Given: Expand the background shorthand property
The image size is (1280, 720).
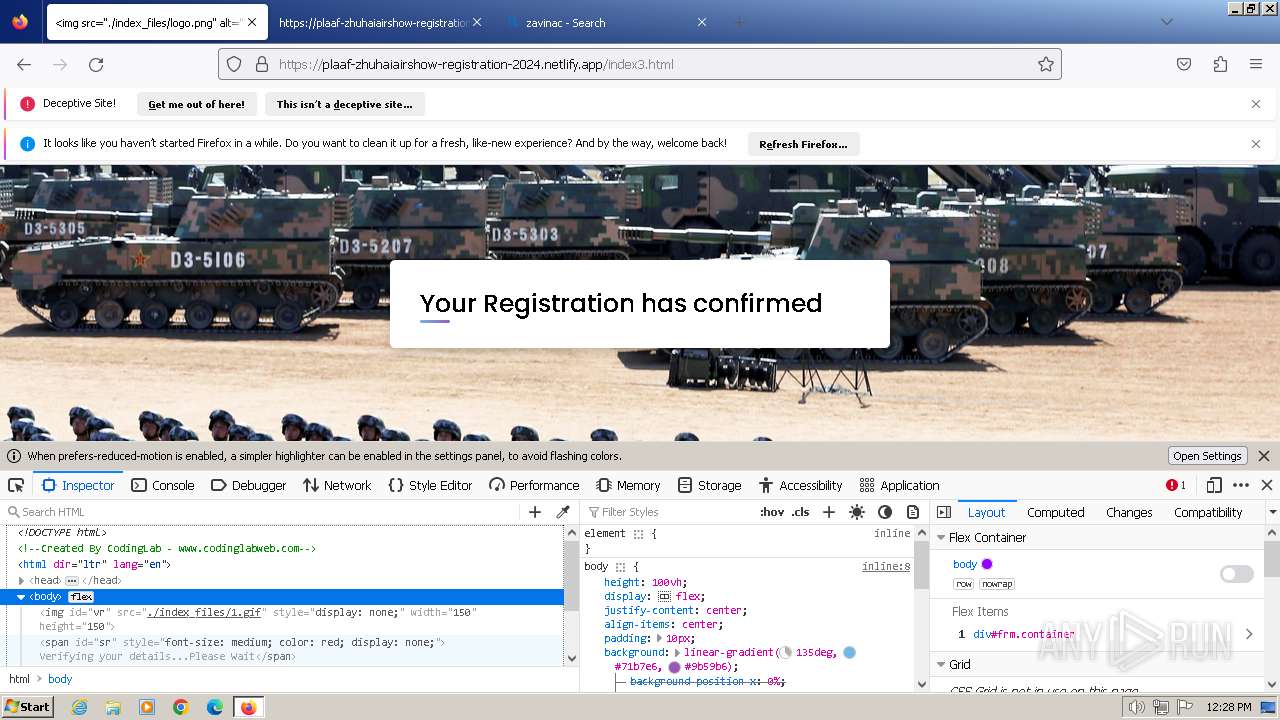Looking at the screenshot, I should [677, 652].
